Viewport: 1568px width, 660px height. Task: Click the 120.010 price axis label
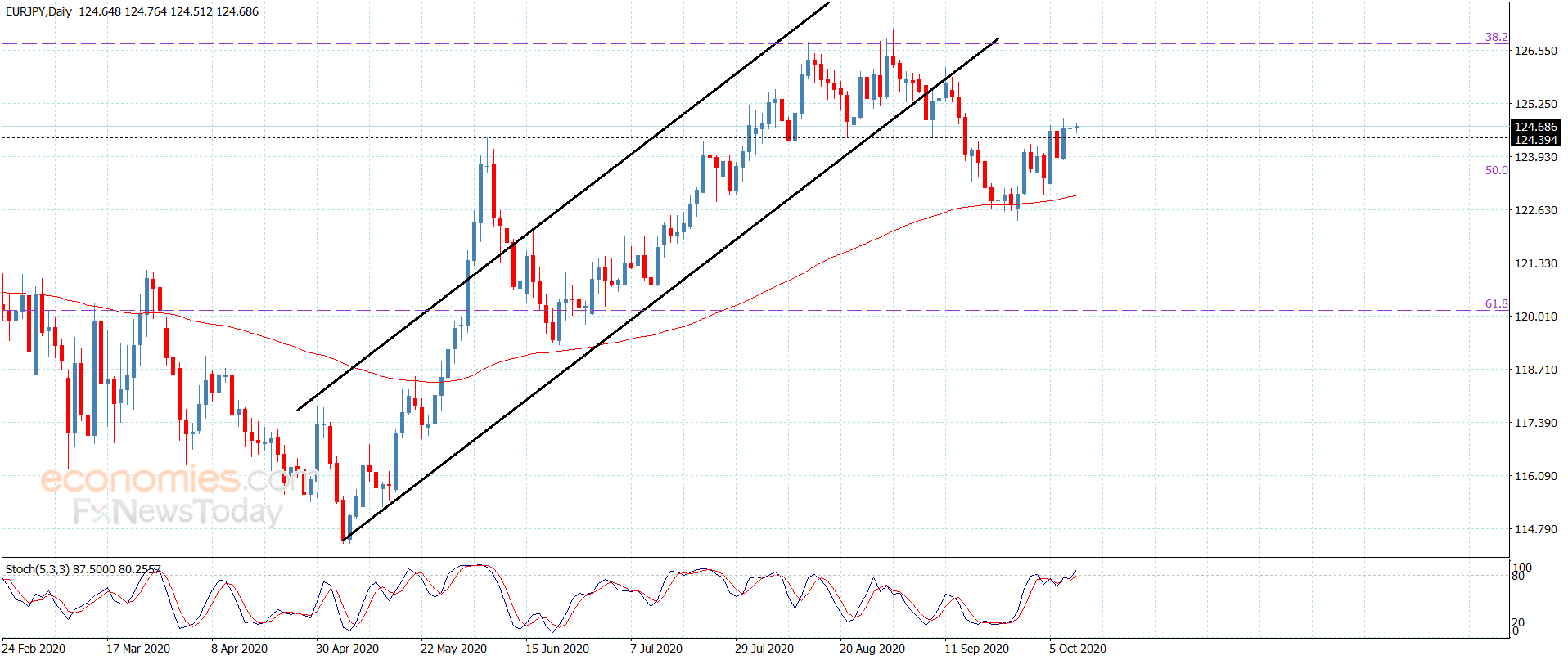pyautogui.click(x=1536, y=317)
